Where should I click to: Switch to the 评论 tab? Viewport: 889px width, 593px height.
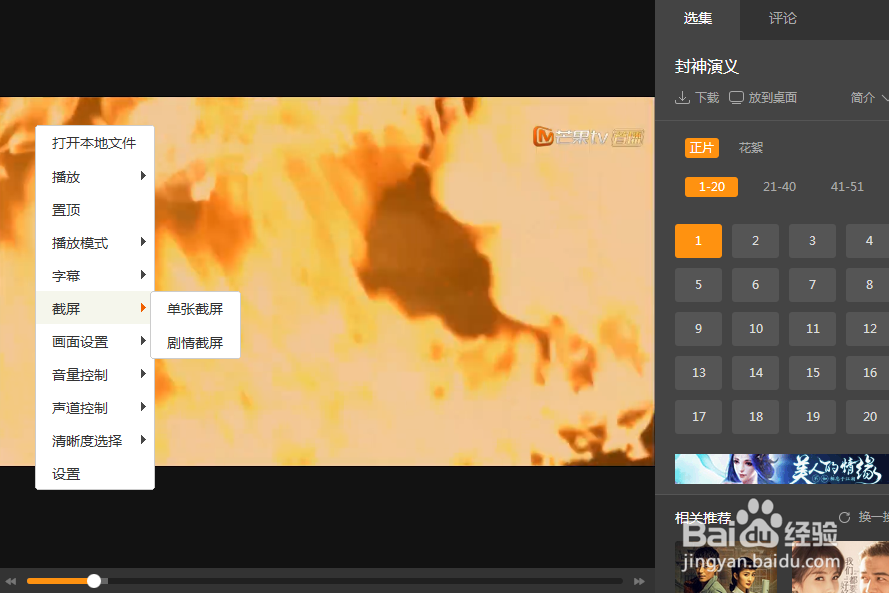(783, 18)
